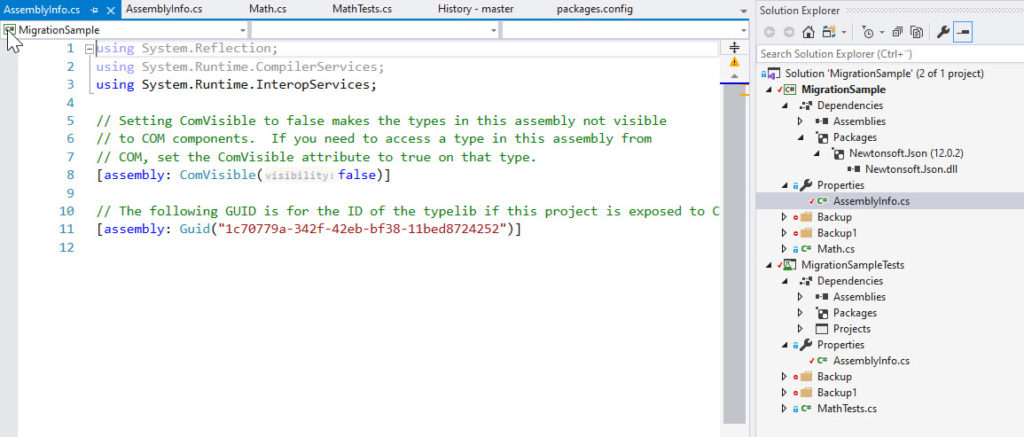This screenshot has height=437, width=1024.
Task: Open Properties with the wrench icon
Action: click(942, 32)
